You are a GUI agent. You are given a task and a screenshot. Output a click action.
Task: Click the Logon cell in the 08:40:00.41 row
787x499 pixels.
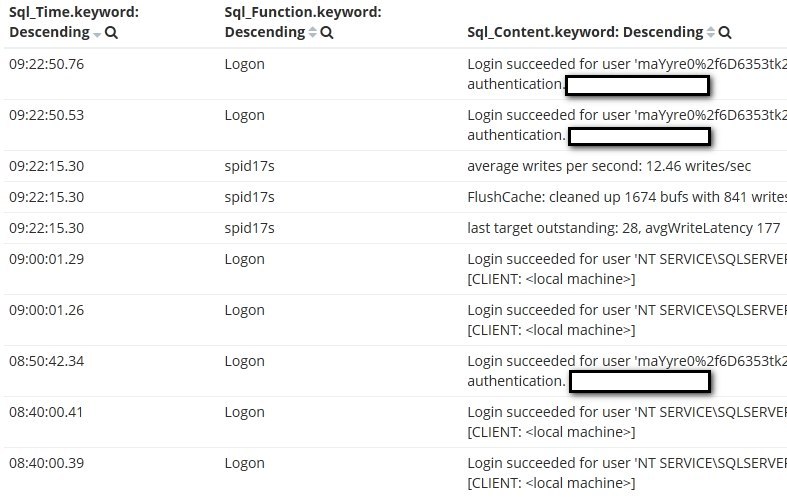pos(244,413)
